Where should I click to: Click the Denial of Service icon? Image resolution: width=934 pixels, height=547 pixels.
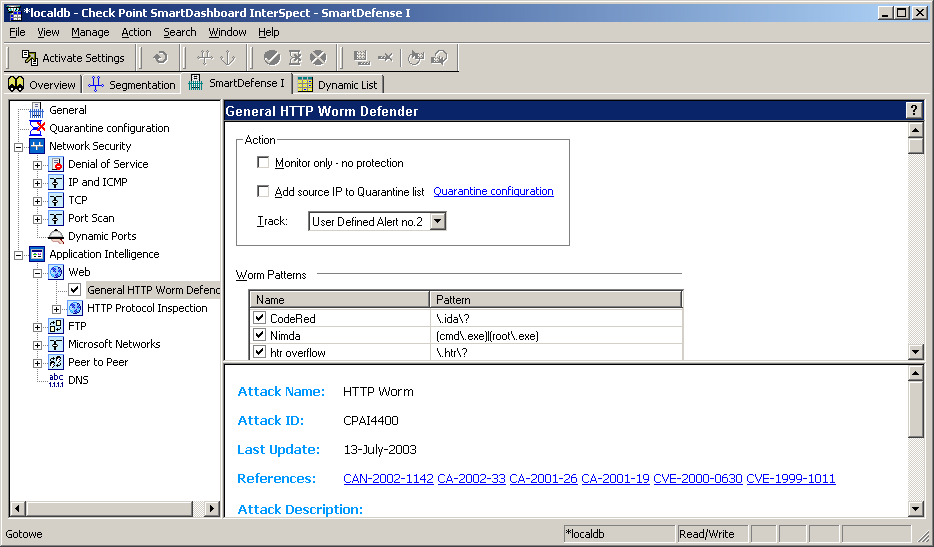point(56,164)
